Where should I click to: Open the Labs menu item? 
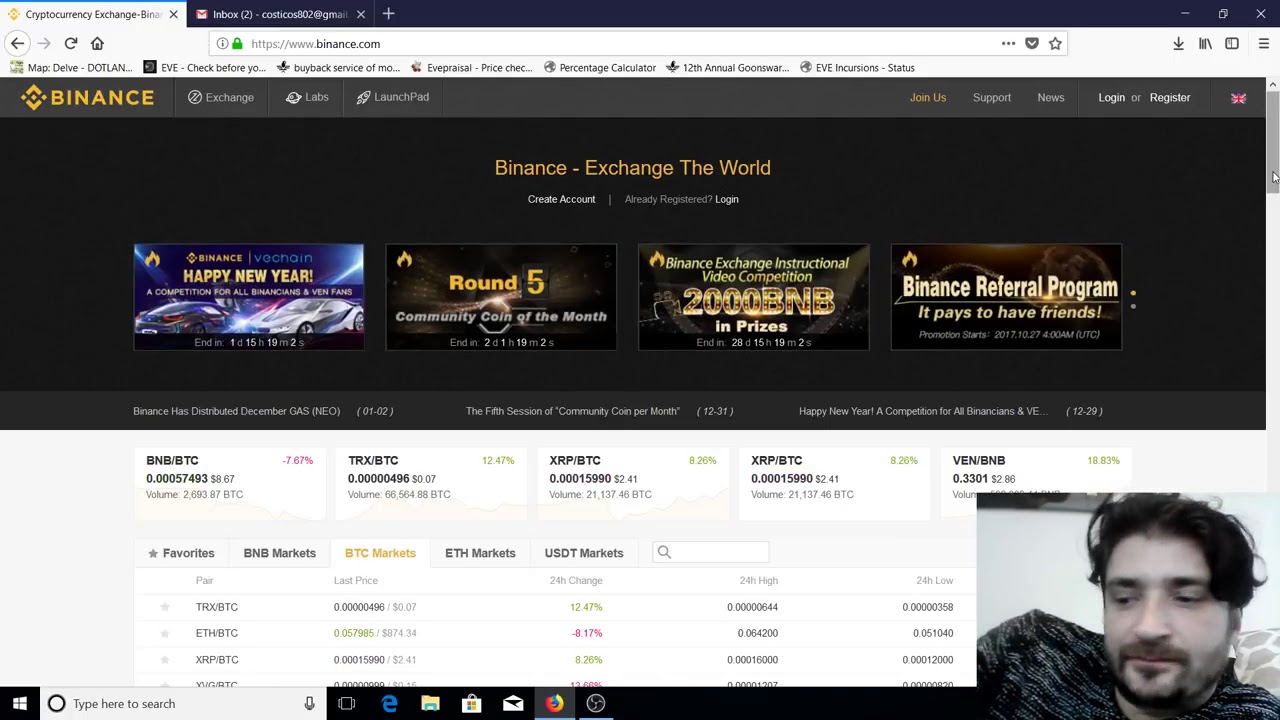click(x=307, y=97)
